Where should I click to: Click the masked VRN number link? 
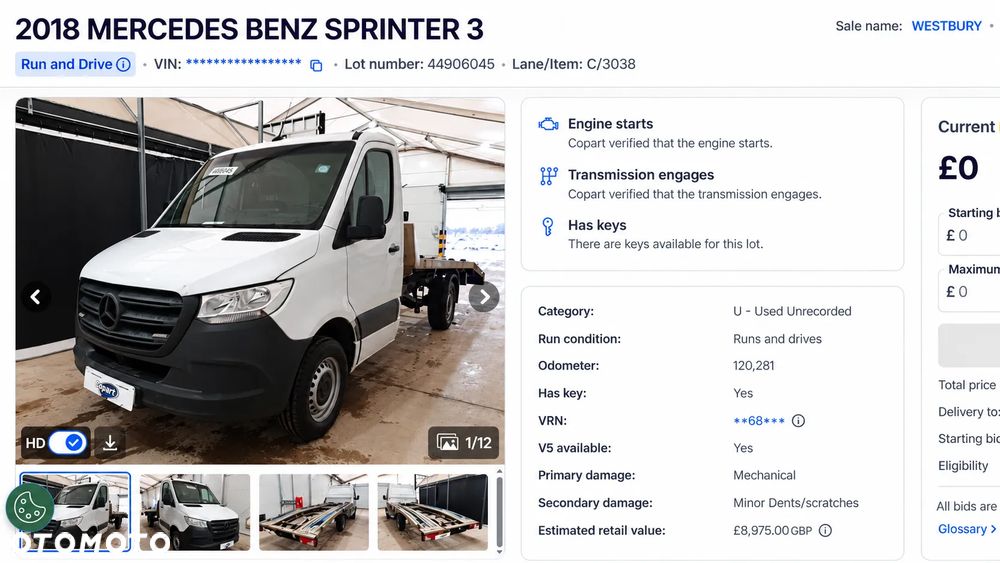tap(759, 421)
